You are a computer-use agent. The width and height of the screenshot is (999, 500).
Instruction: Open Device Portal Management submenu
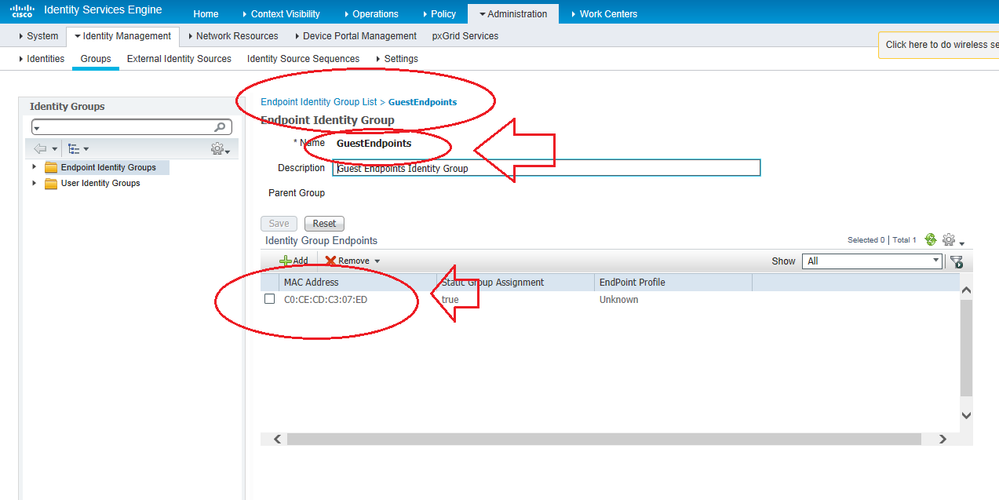(x=356, y=36)
